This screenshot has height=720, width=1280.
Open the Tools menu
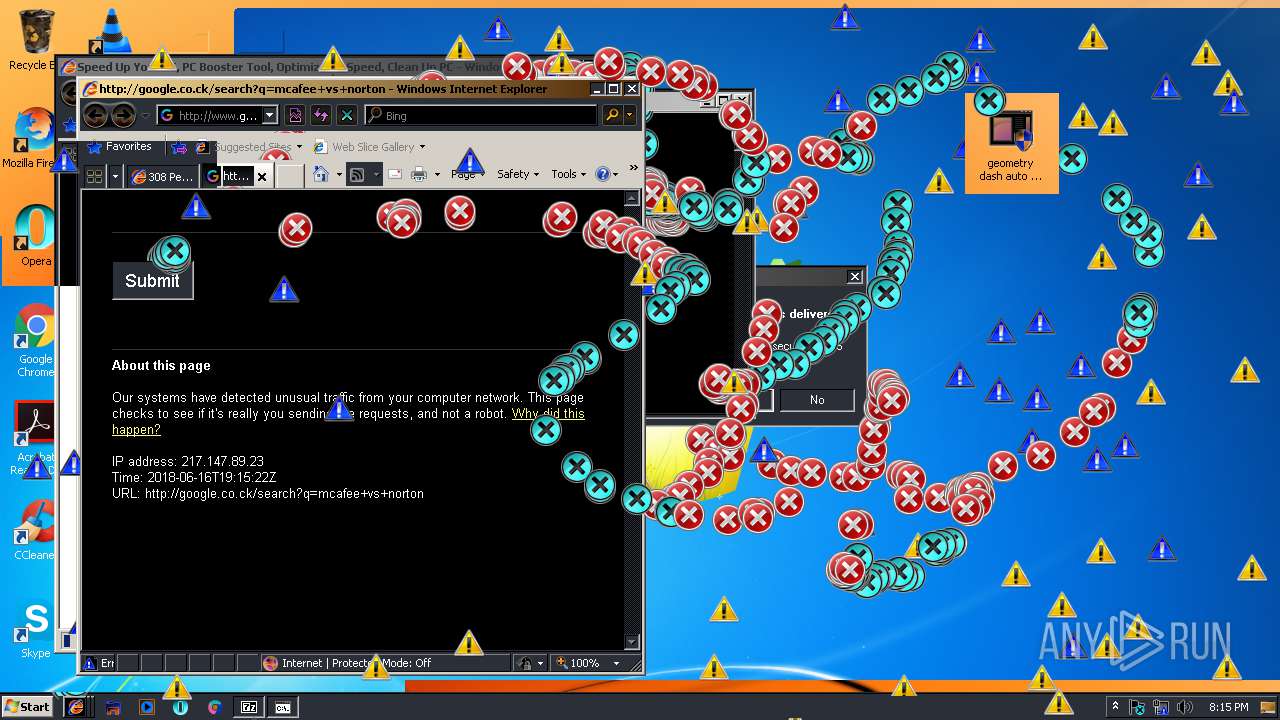568,174
